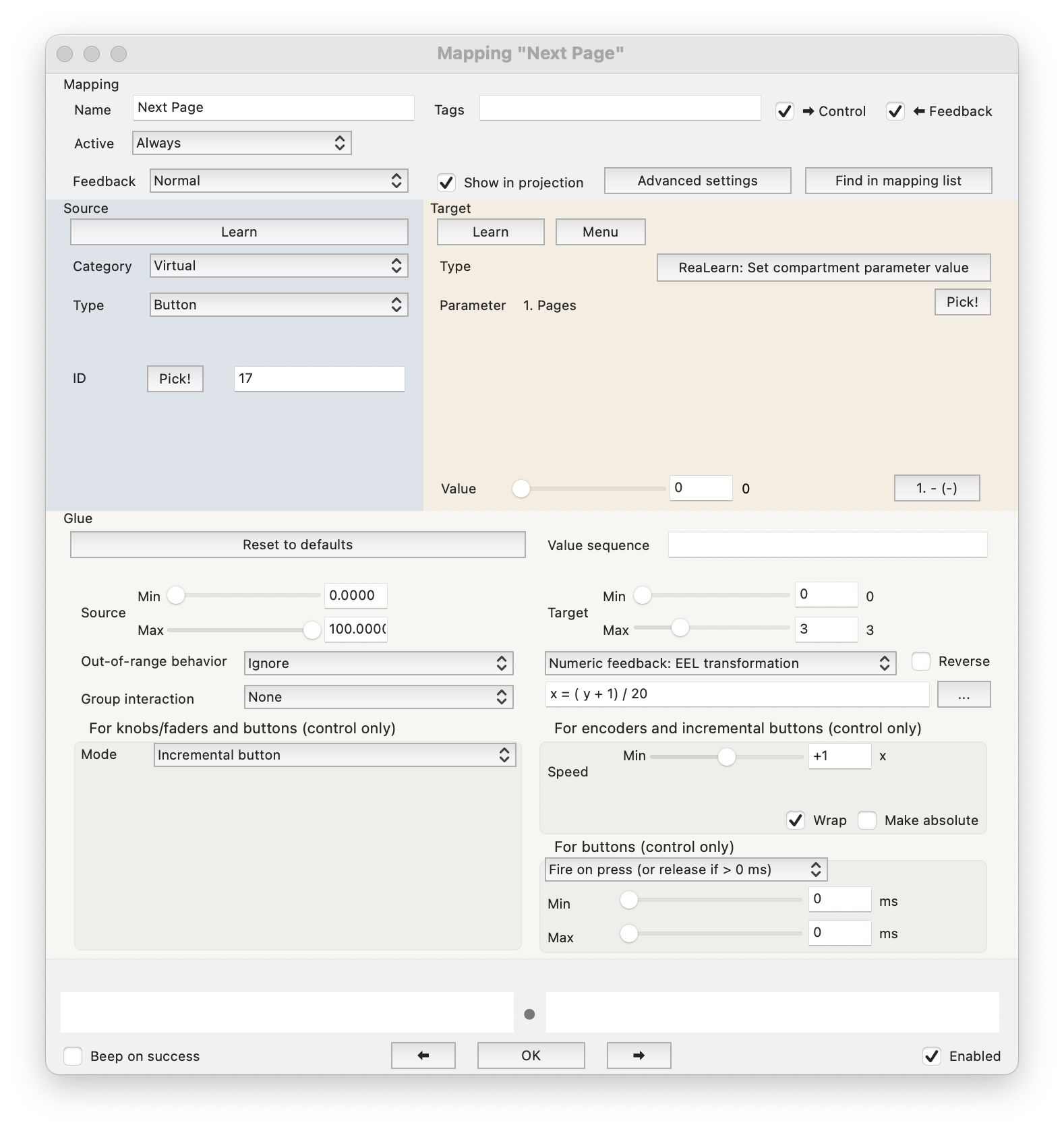This screenshot has width=1064, height=1131.
Task: Toggle the Feedback checkbox
Action: coord(895,111)
